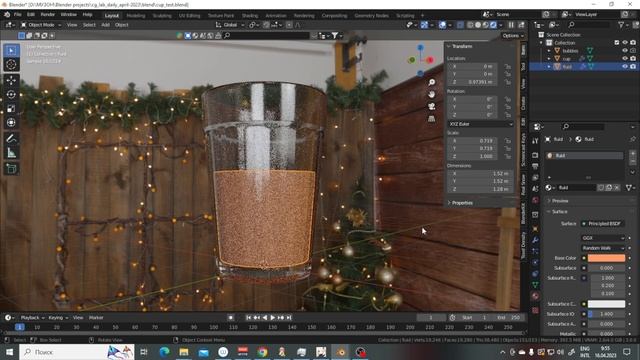Select the Move tool
The image size is (640, 360).
pyautogui.click(x=11, y=80)
